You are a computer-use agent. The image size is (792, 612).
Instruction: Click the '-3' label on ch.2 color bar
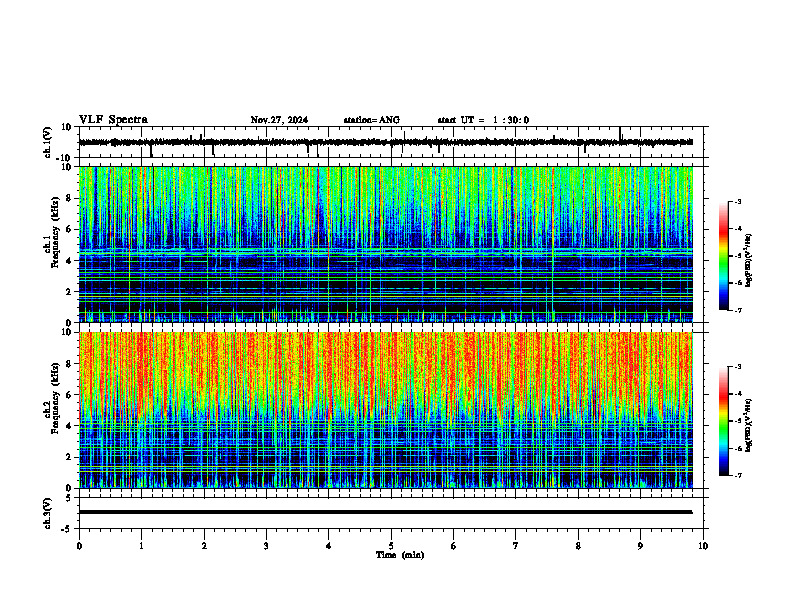coord(738,367)
